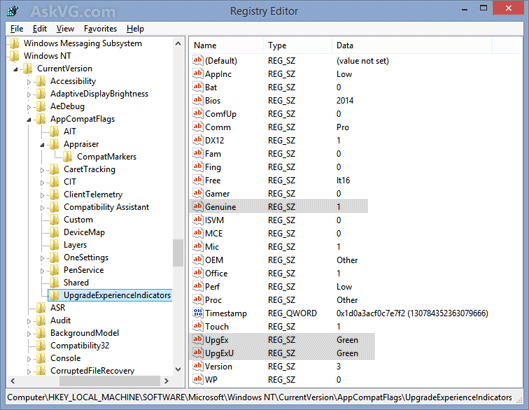529x410 pixels.
Task: Click the folder icon beside DeviceMap
Action: coord(54,232)
